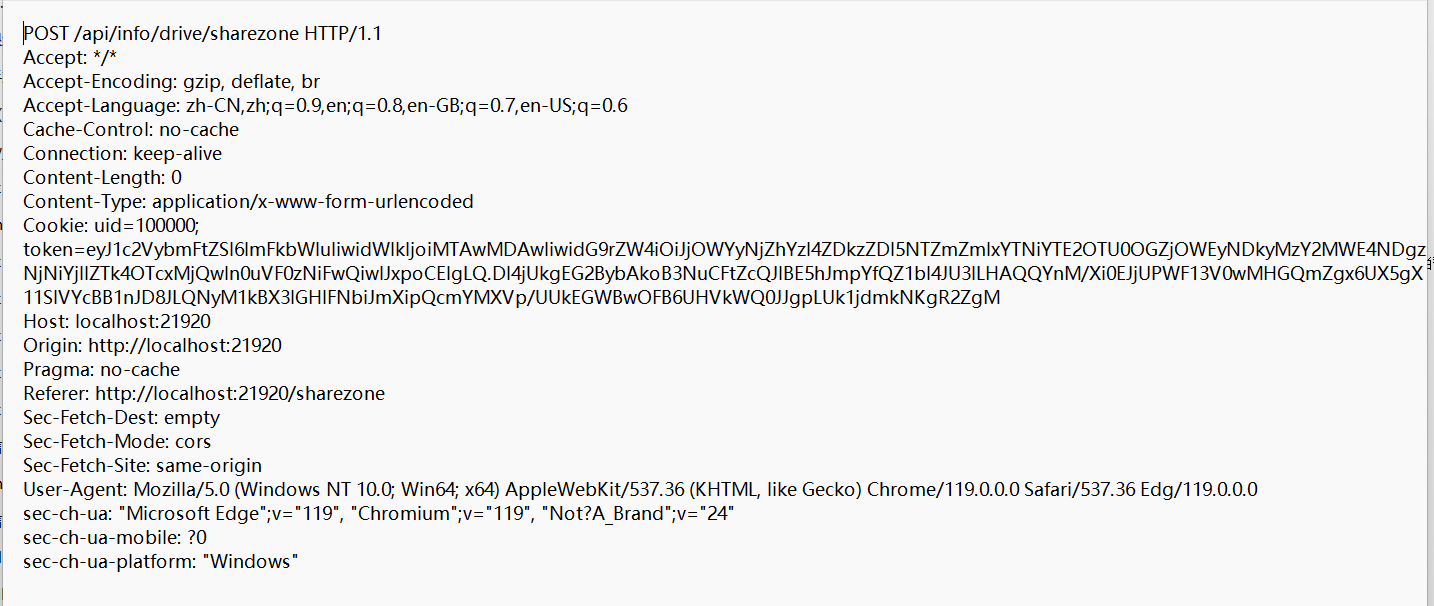
Task: Click the Sec-Fetch-Site: same-origin line
Action: [x=143, y=466]
